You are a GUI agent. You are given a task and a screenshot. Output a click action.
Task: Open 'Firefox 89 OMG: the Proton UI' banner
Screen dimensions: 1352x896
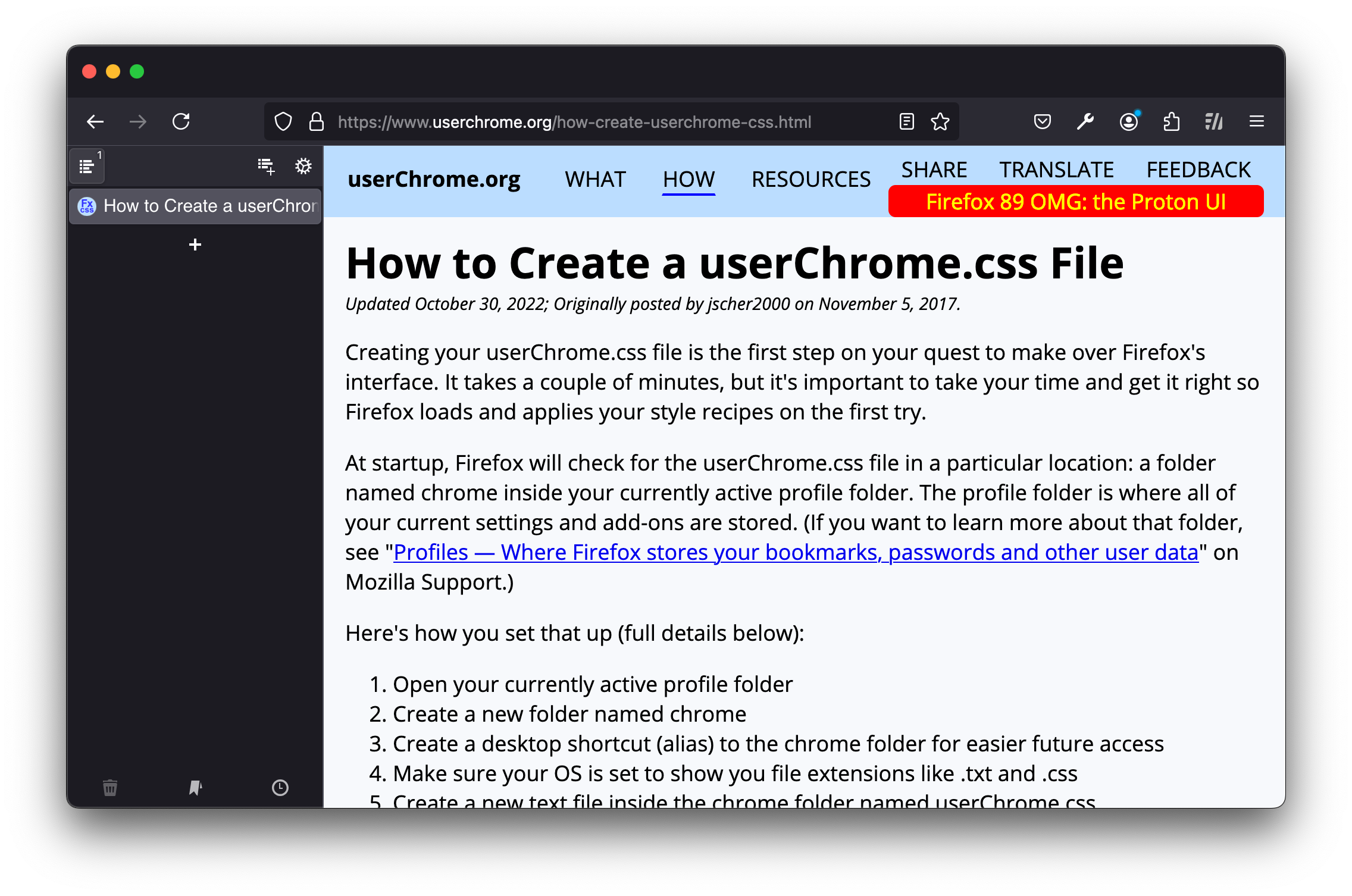[x=1076, y=202]
